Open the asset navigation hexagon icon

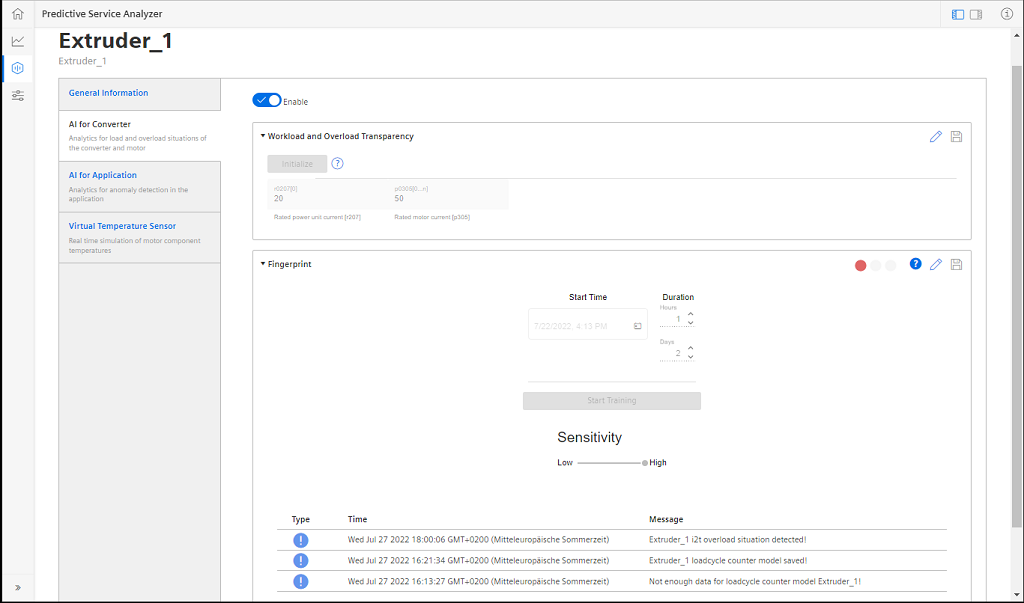[x=17, y=68]
